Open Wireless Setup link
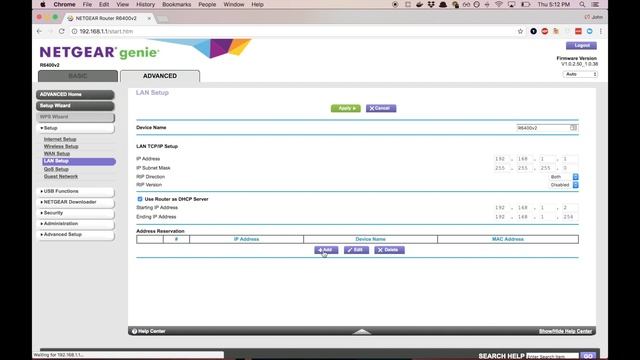Image resolution: width=640 pixels, height=360 pixels. click(61, 147)
